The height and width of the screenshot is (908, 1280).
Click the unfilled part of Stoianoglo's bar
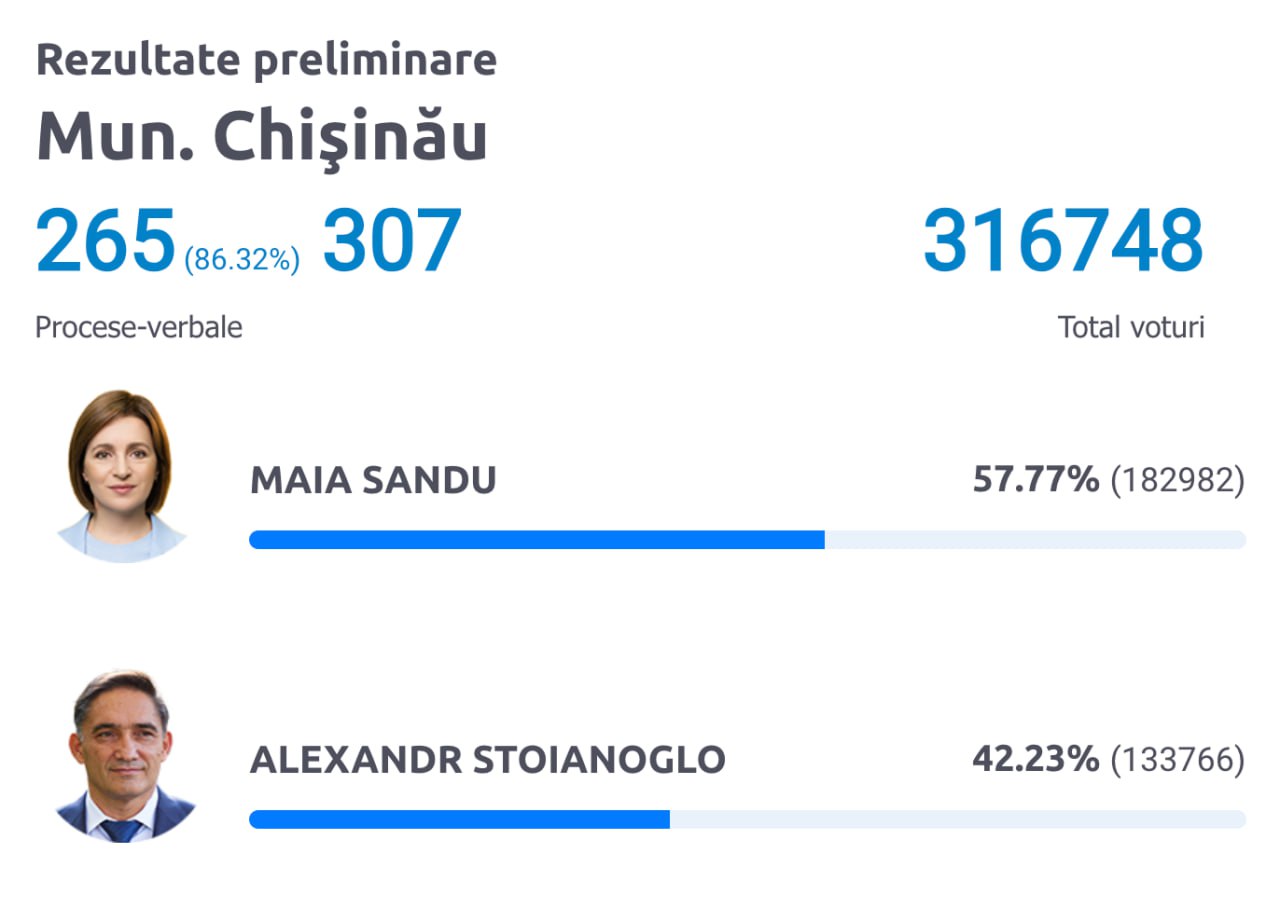958,819
